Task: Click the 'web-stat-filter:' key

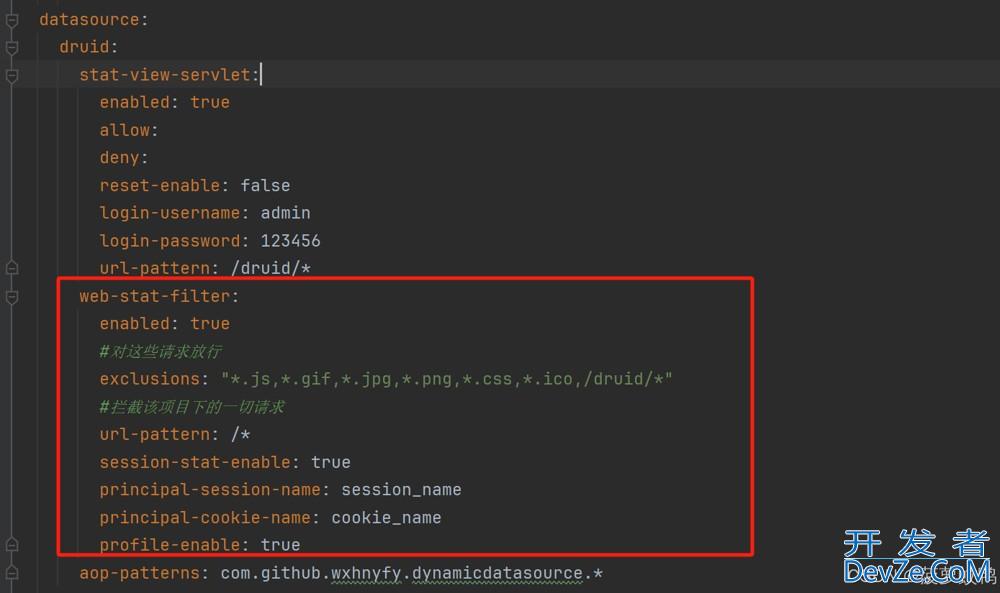Action: pyautogui.click(x=159, y=296)
